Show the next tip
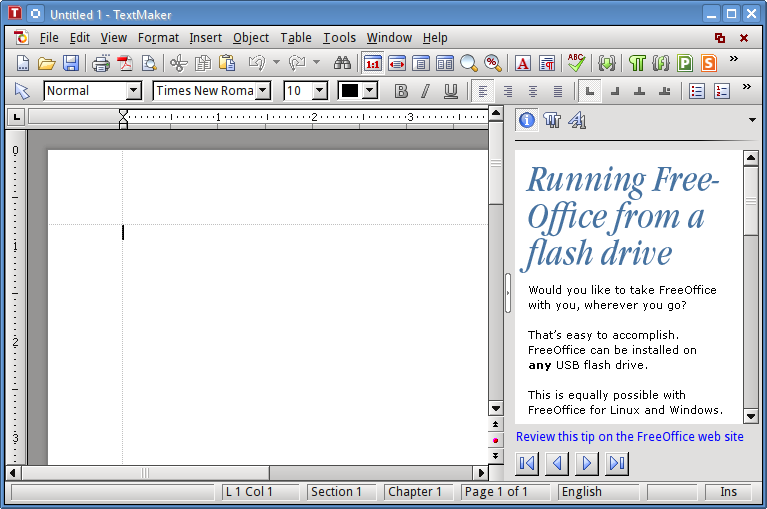This screenshot has width=767, height=509. [x=587, y=463]
